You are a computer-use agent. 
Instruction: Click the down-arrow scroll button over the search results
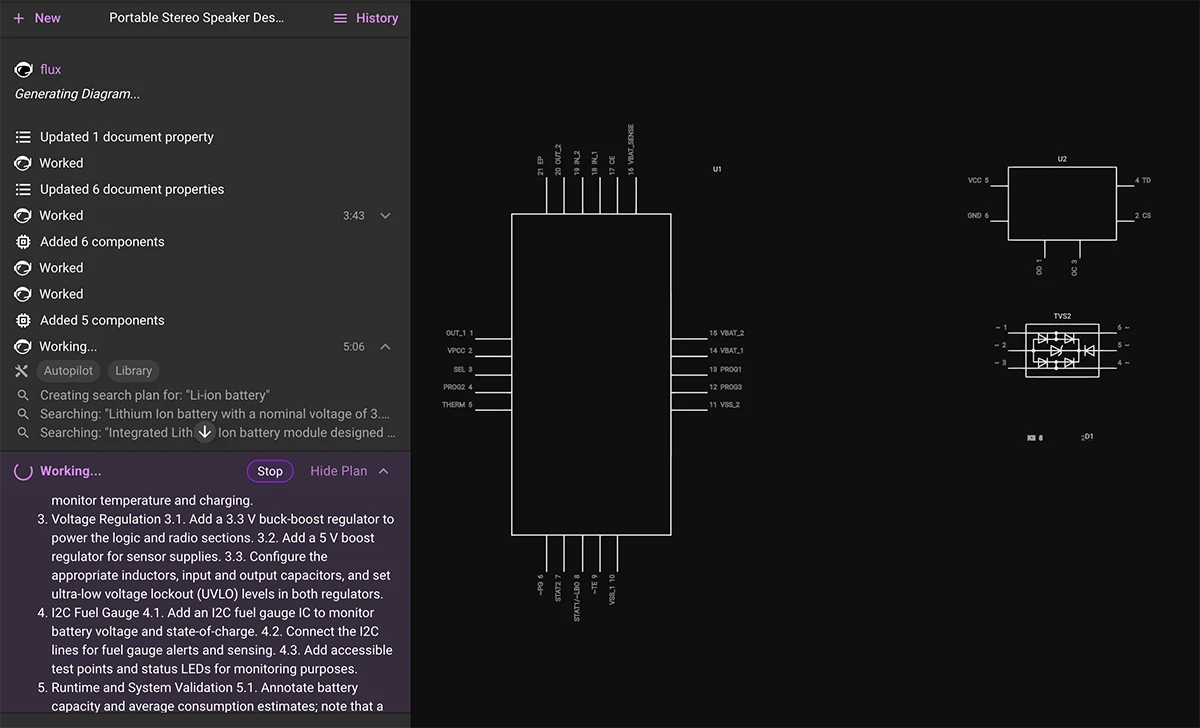pyautogui.click(x=205, y=431)
